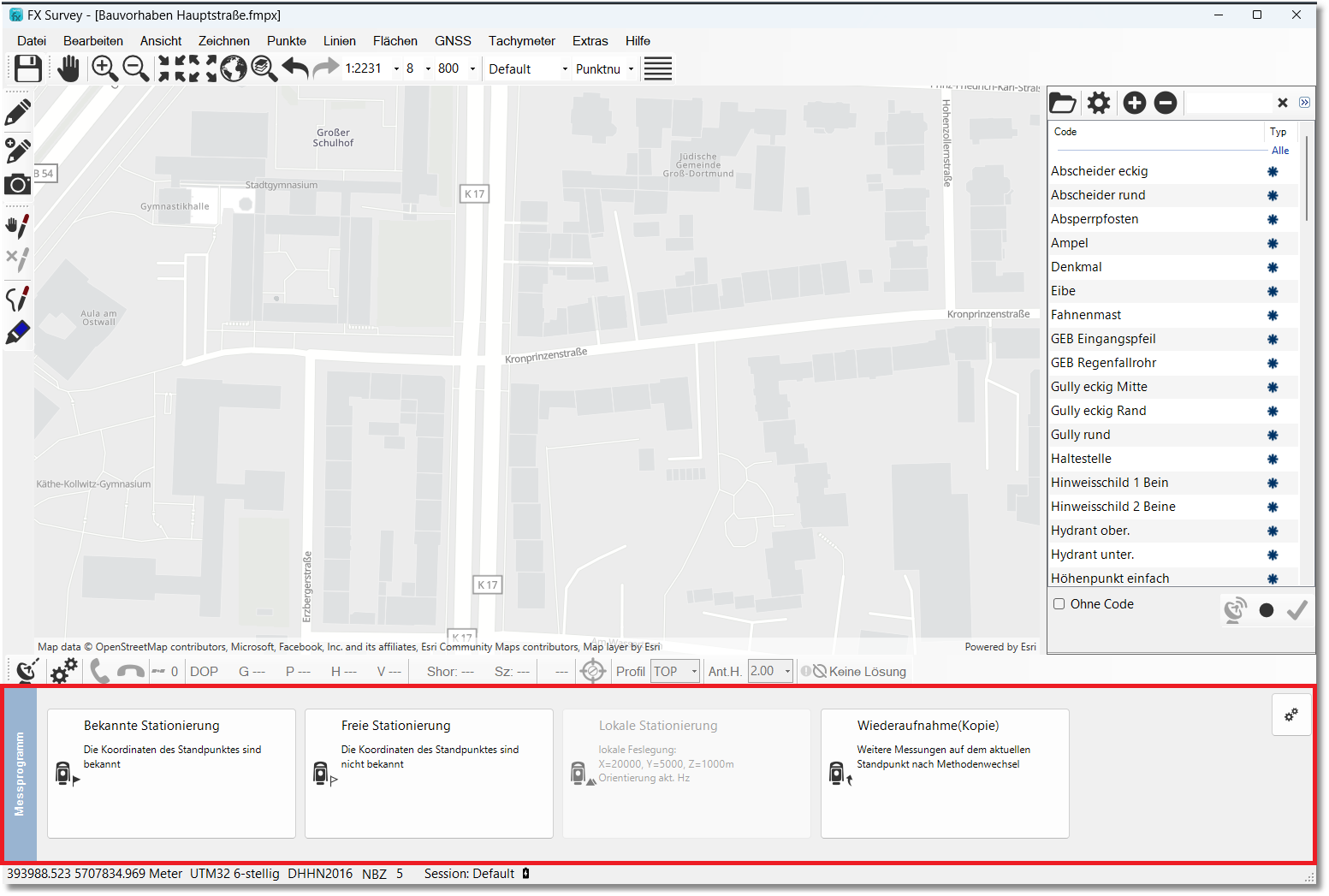
Task: Open the GNSS menu
Action: [453, 41]
